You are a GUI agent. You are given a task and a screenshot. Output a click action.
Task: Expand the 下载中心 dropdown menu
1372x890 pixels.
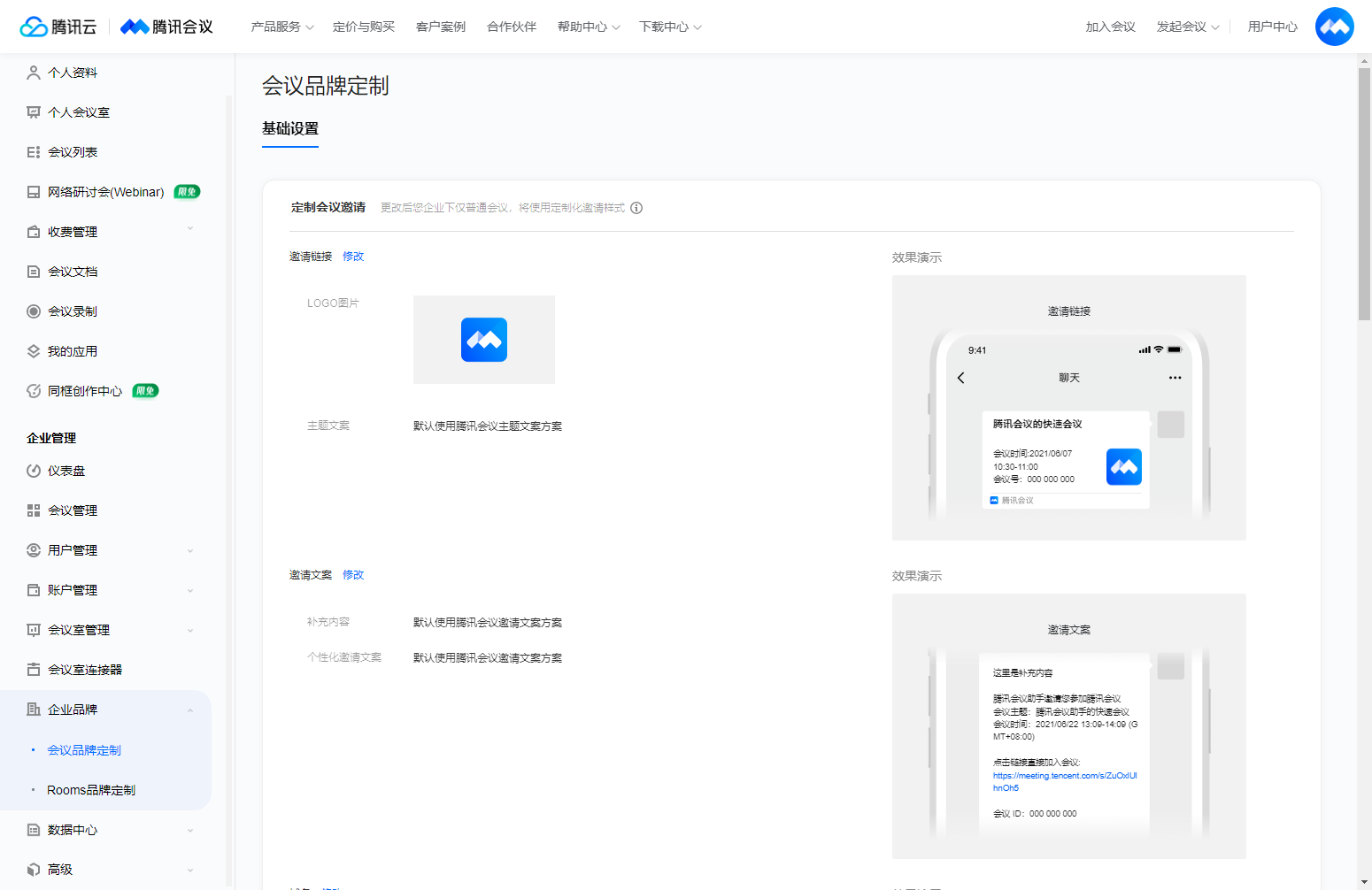pos(670,27)
